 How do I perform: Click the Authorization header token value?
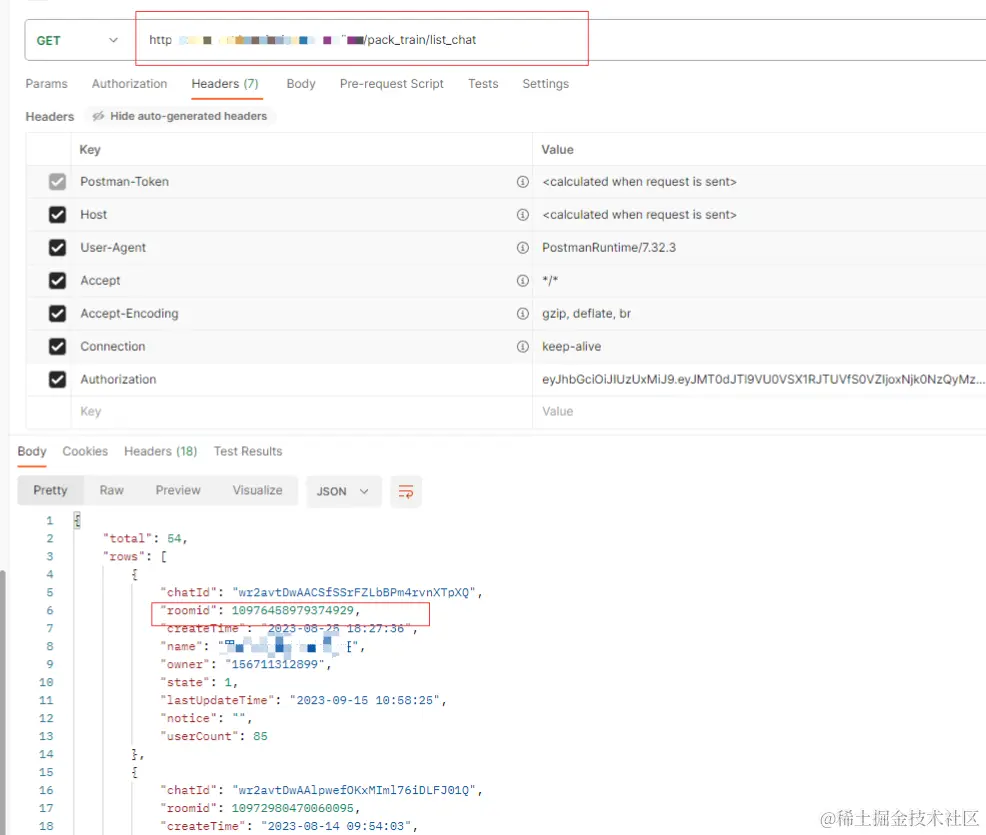tap(763, 379)
